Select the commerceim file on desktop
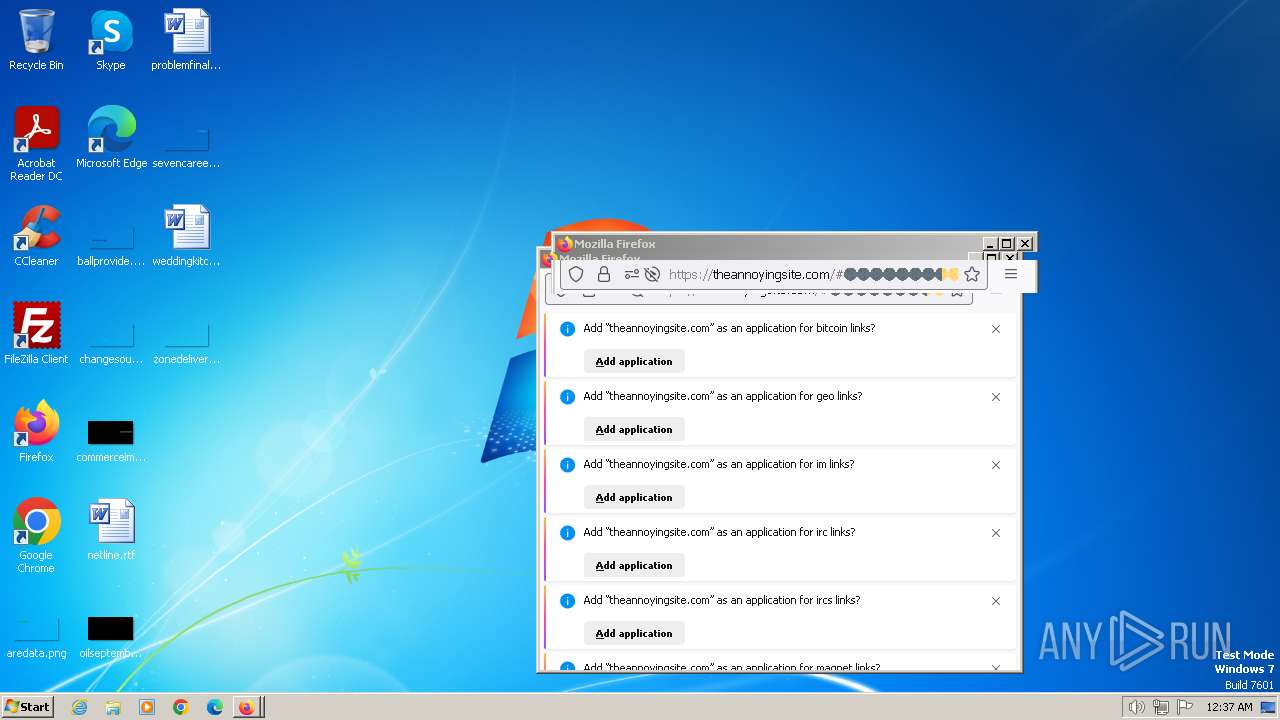The width and height of the screenshot is (1280, 720). click(111, 432)
